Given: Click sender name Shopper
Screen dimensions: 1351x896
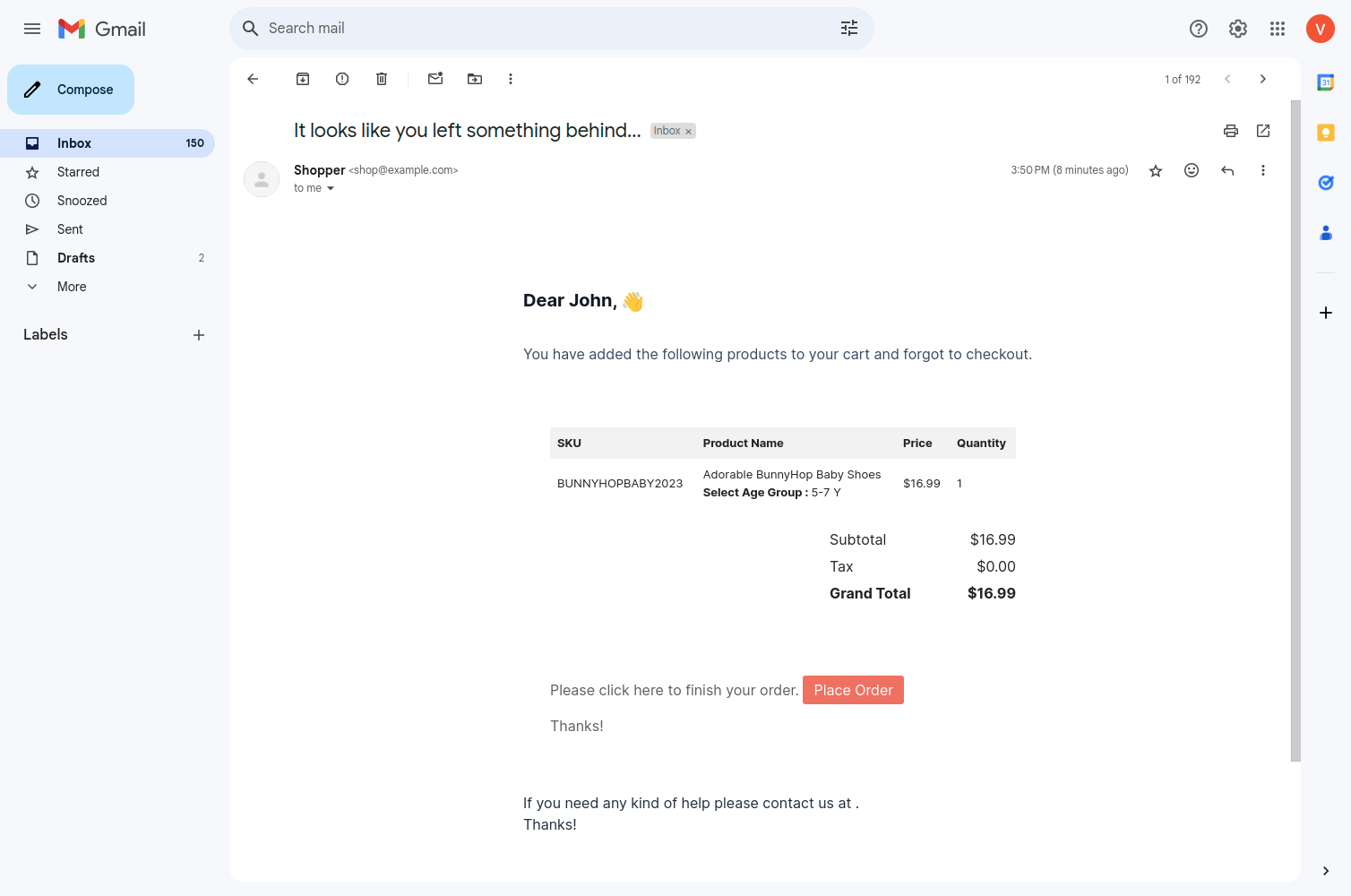Looking at the screenshot, I should 319,170.
